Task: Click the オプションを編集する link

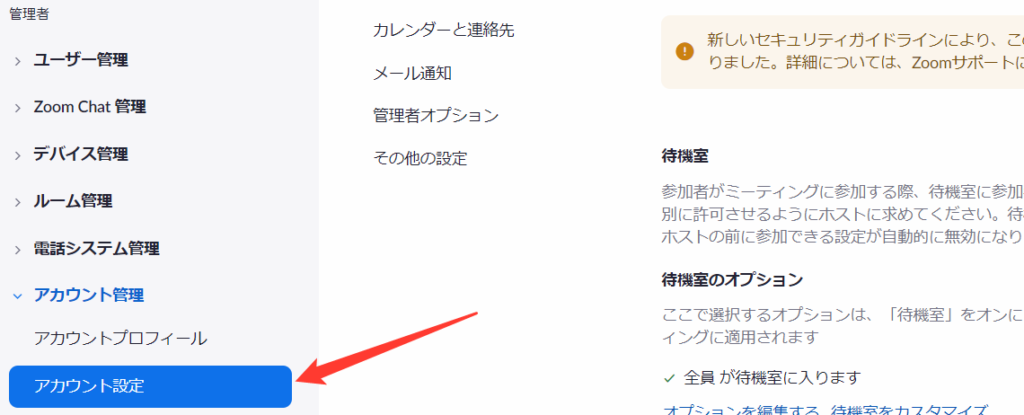Action: [743, 409]
